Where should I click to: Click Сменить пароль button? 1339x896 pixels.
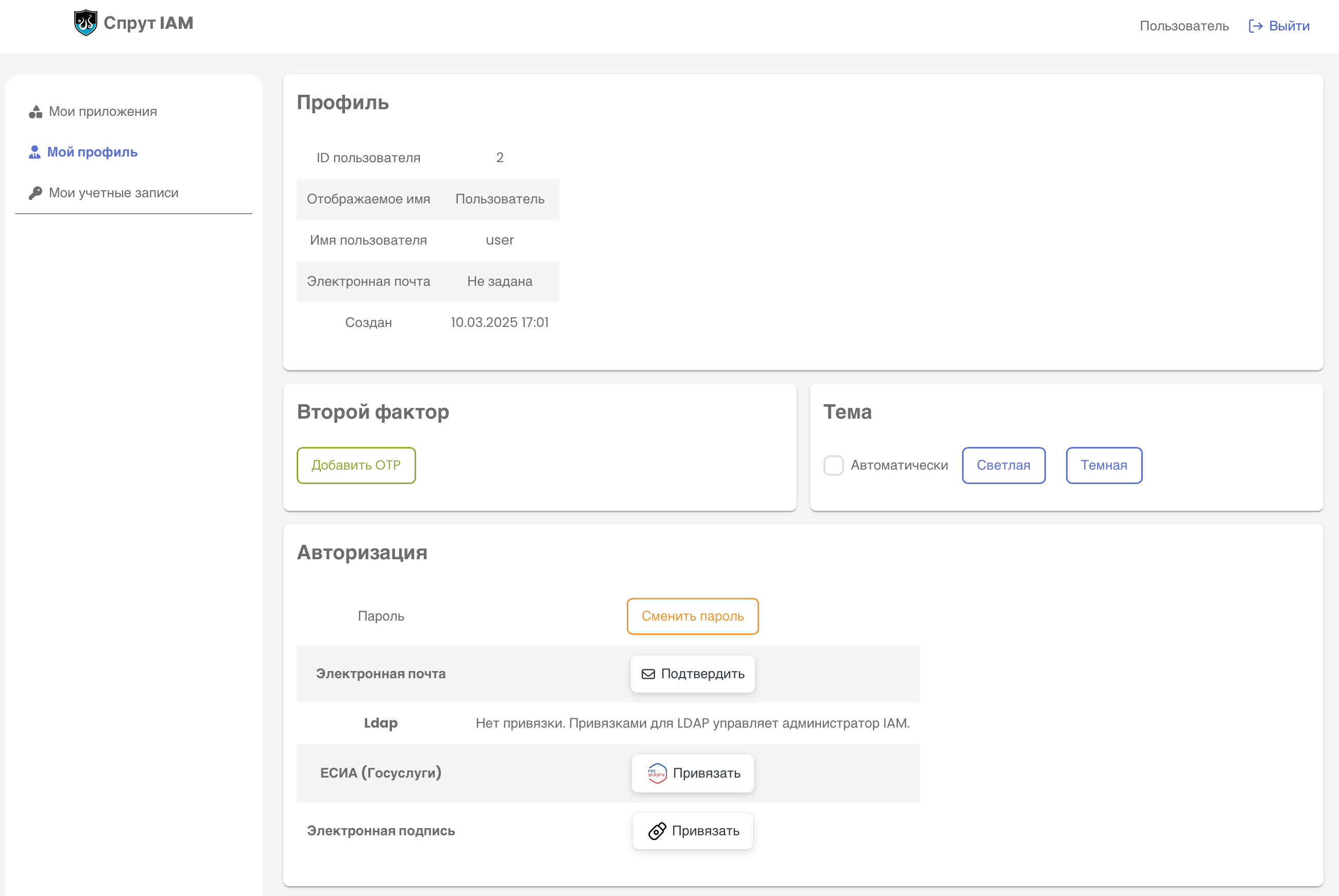693,616
